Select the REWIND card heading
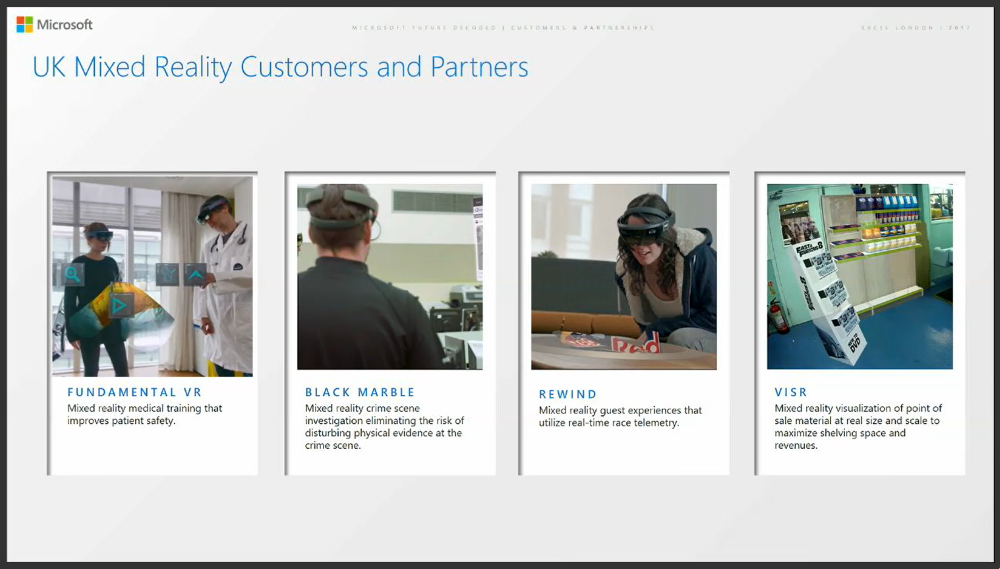 coord(568,395)
